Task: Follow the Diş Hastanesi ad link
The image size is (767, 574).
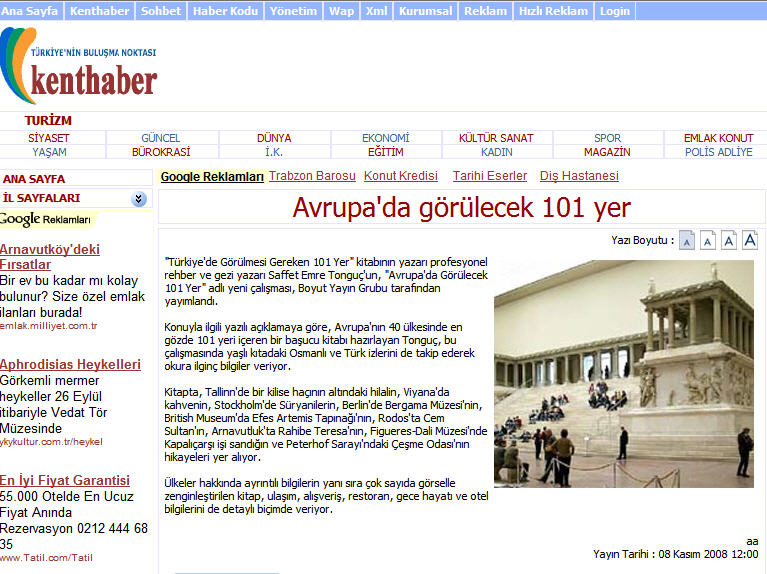Action: click(x=579, y=176)
